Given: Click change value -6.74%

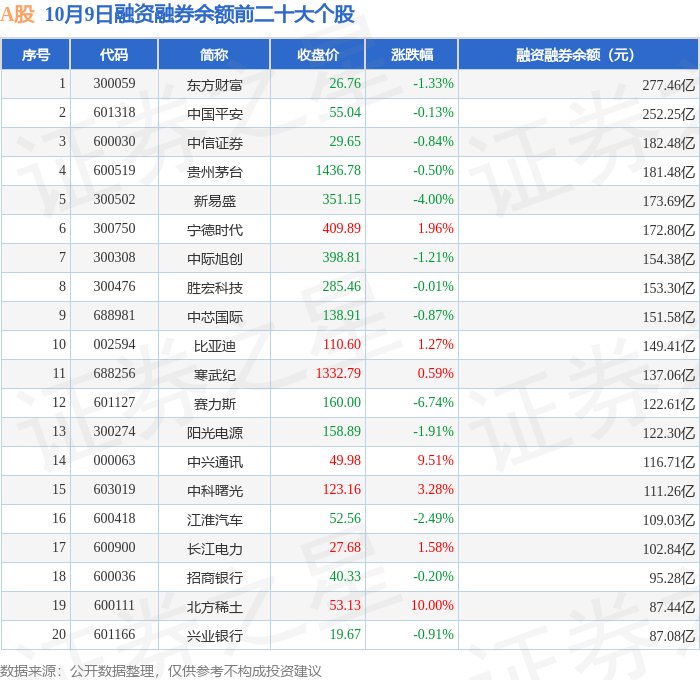Looking at the screenshot, I should 433,403.
